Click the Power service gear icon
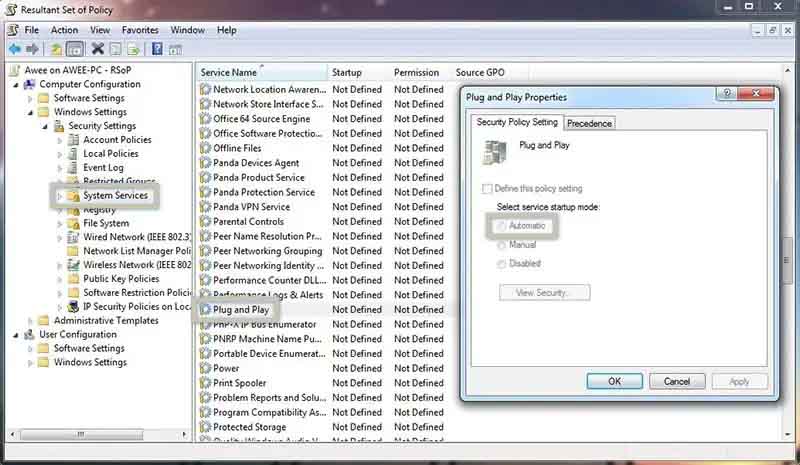 [x=205, y=368]
